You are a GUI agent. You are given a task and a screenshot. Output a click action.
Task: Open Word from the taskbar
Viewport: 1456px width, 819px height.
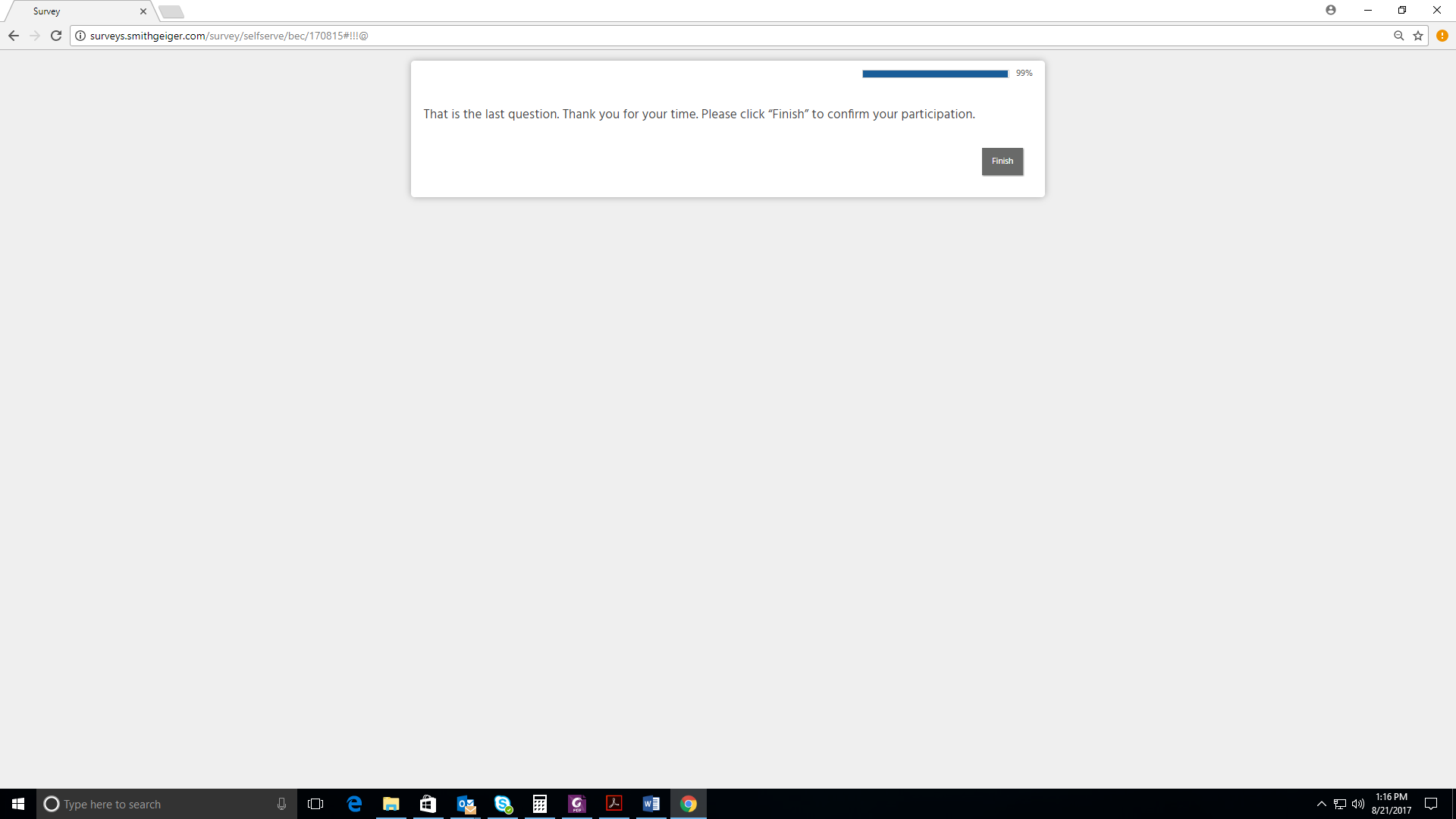[651, 804]
